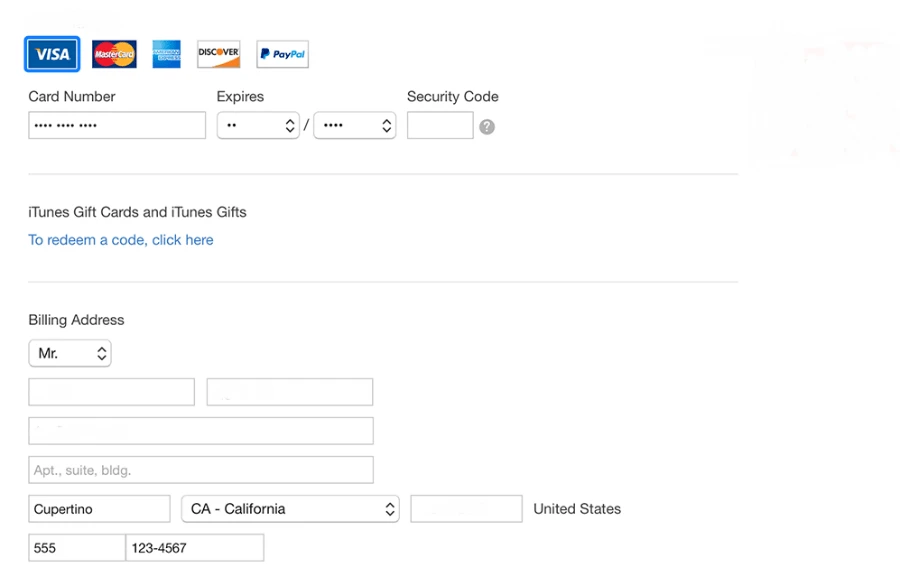Click into the Security Code field
Image resolution: width=900 pixels, height=586 pixels.
click(440, 126)
